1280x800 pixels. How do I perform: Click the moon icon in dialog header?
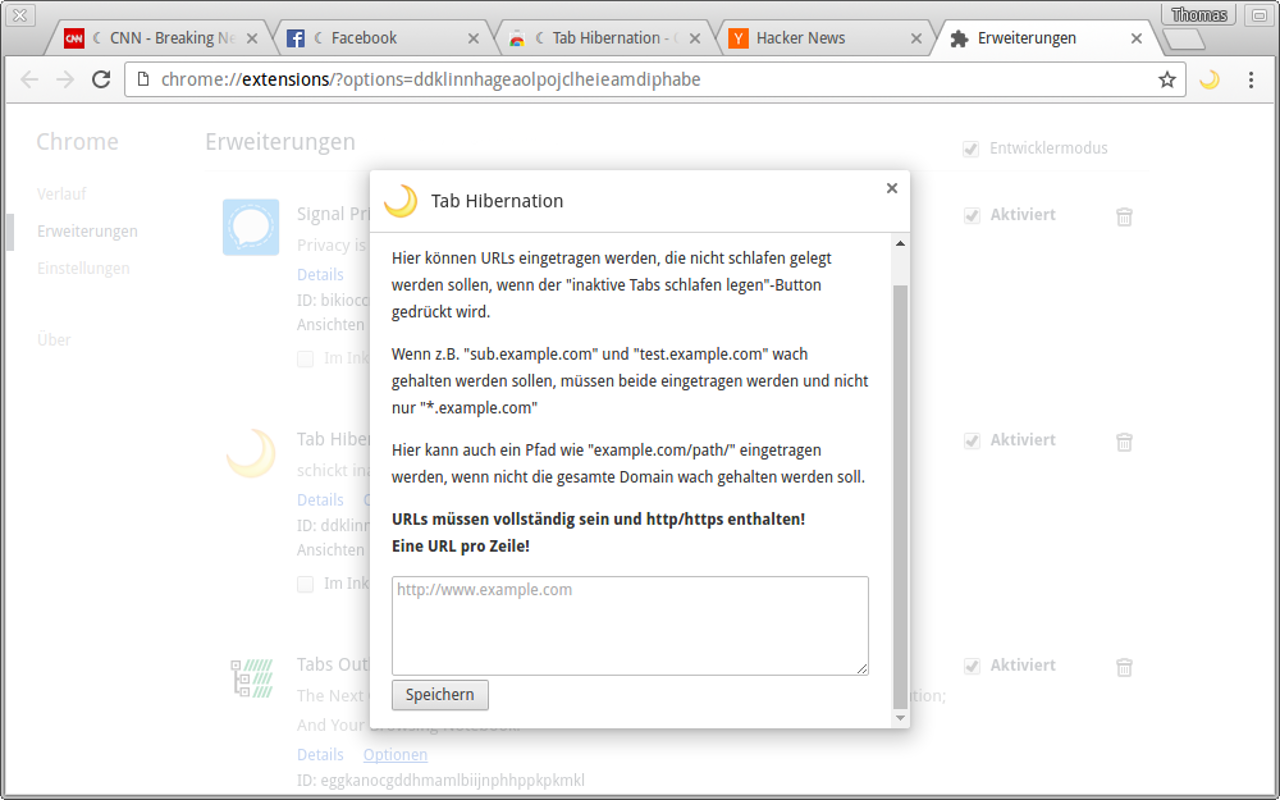coord(401,201)
